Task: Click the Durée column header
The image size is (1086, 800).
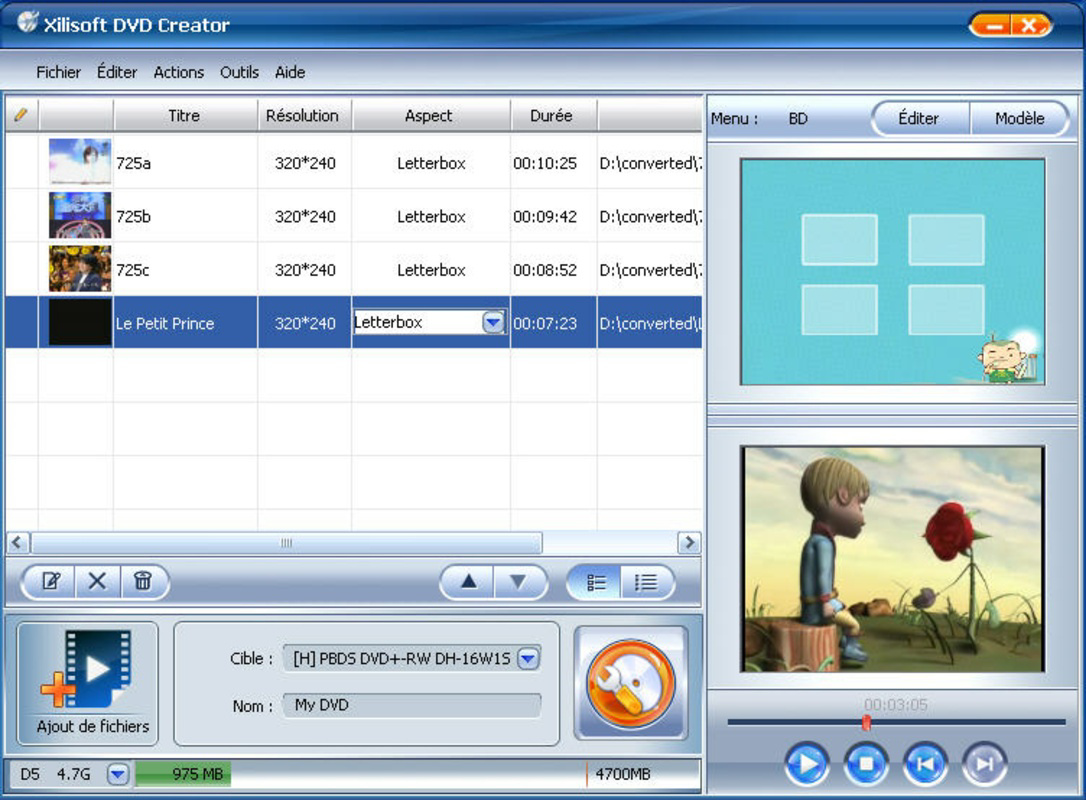Action: pyautogui.click(x=552, y=116)
